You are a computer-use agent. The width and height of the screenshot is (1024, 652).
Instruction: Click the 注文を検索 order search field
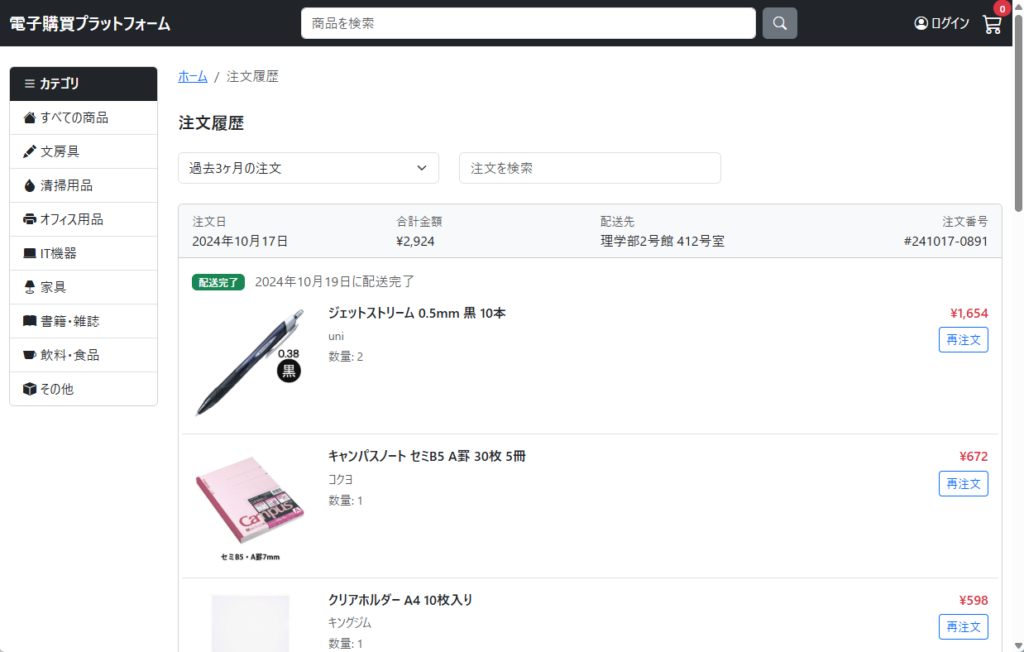point(589,168)
